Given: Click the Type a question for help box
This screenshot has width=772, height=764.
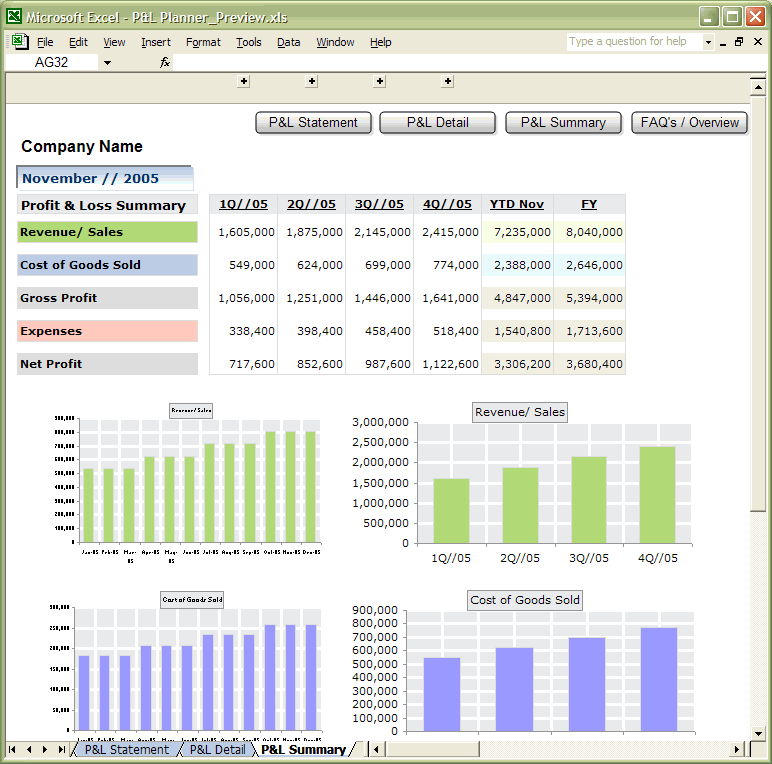Looking at the screenshot, I should (x=635, y=41).
